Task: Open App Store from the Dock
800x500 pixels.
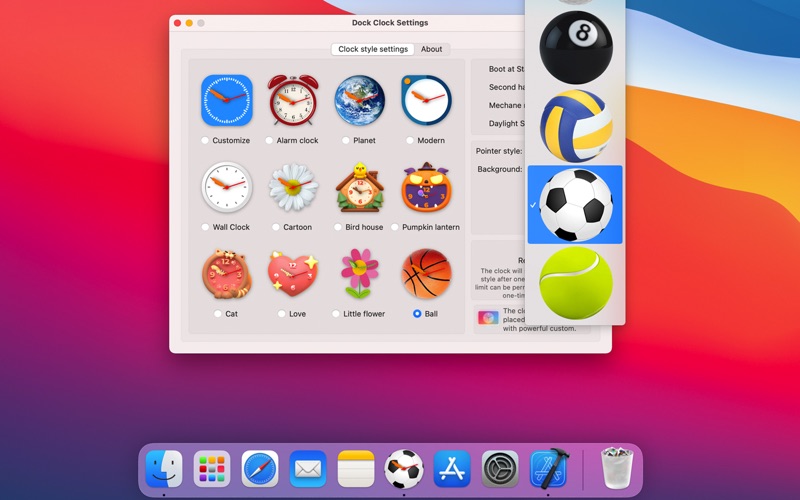Action: 452,469
